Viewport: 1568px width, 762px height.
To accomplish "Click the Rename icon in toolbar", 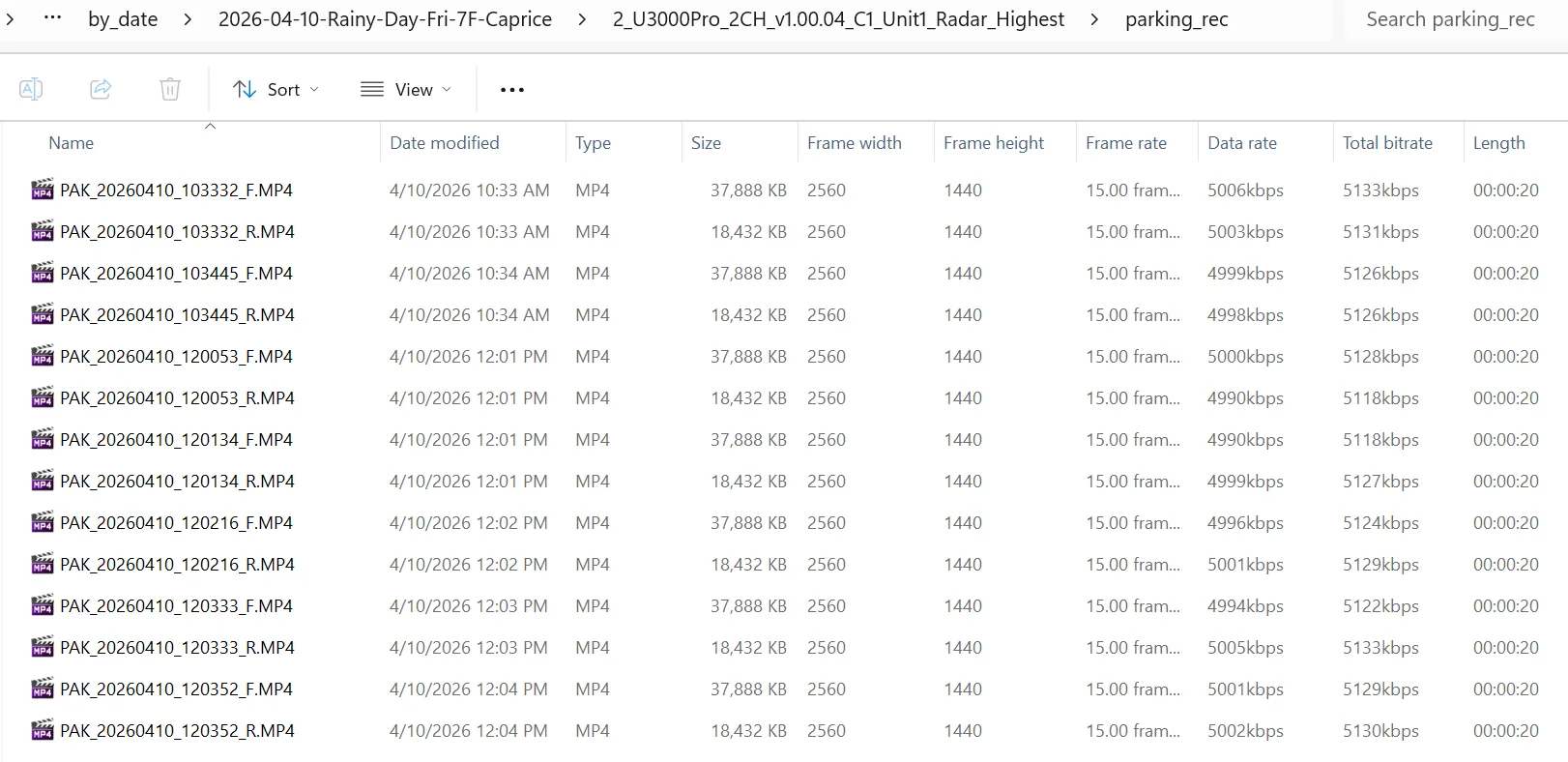I will (31, 89).
